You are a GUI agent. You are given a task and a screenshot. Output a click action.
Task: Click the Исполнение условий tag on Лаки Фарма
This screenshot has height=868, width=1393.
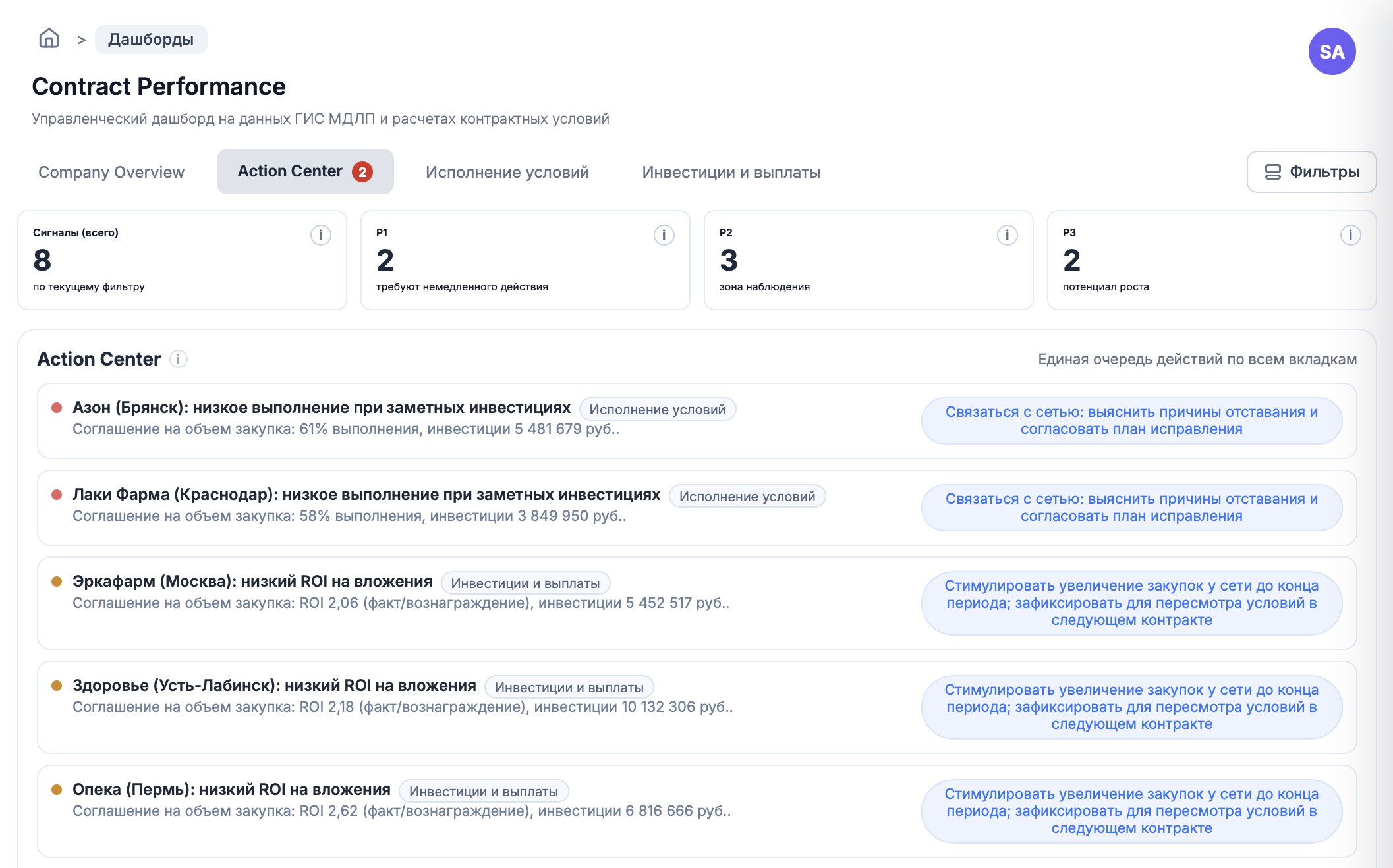(x=747, y=496)
